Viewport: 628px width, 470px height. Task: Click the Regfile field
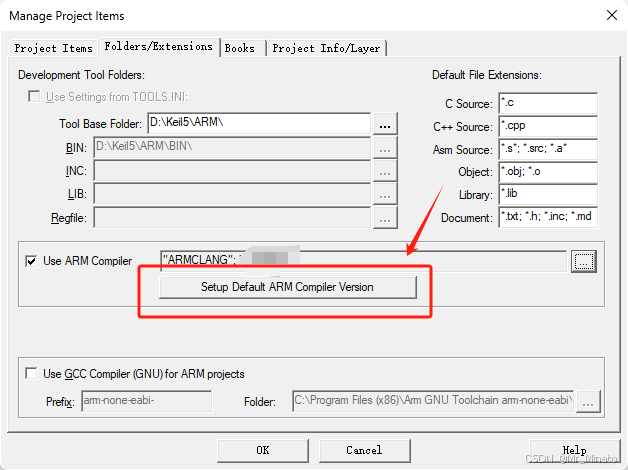tap(232, 218)
